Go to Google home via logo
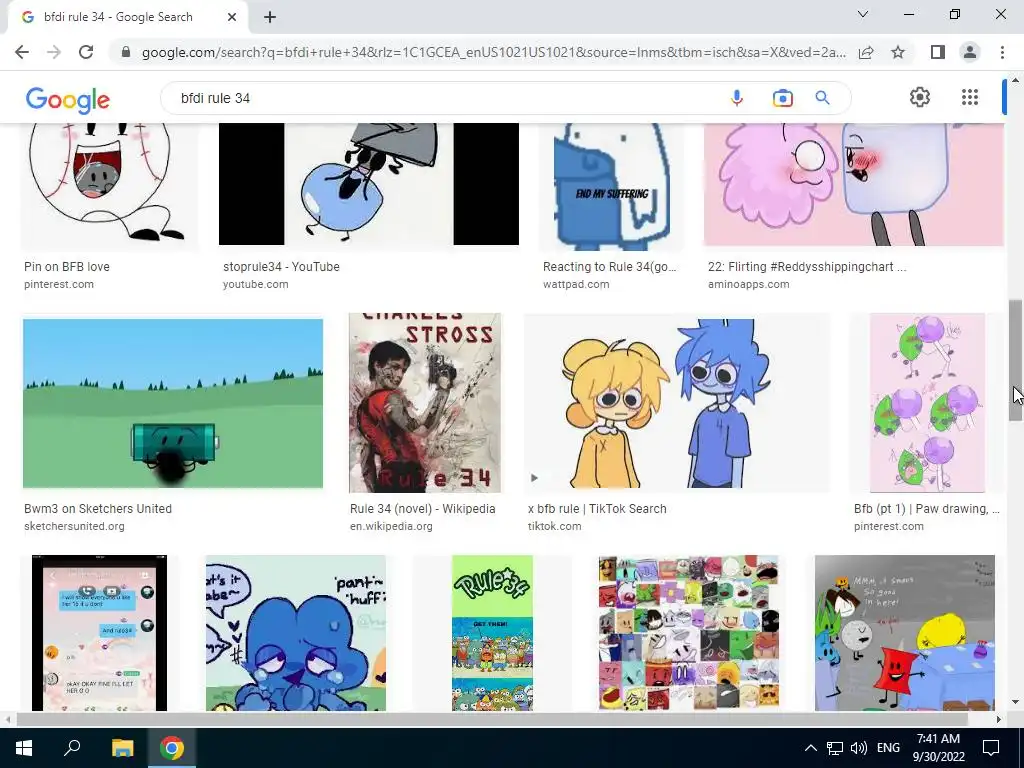1024x768 pixels. tap(68, 99)
